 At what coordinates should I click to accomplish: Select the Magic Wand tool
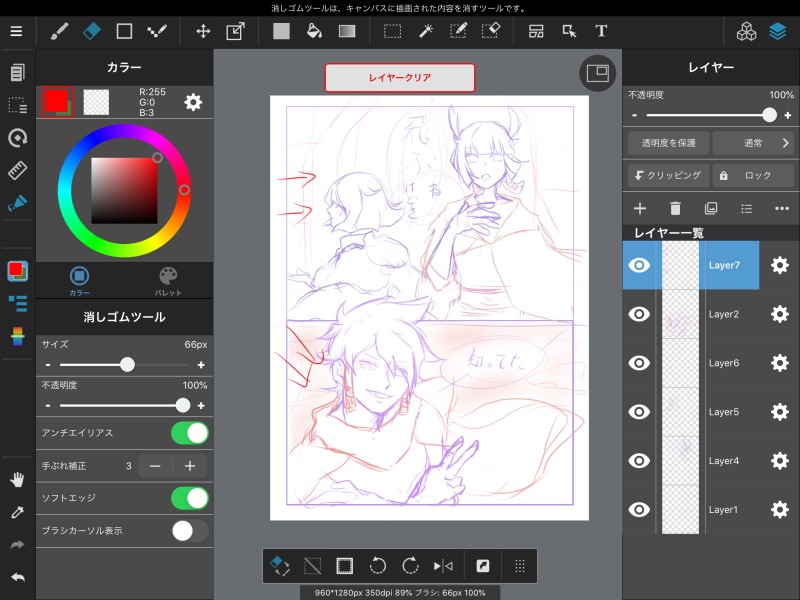[426, 31]
